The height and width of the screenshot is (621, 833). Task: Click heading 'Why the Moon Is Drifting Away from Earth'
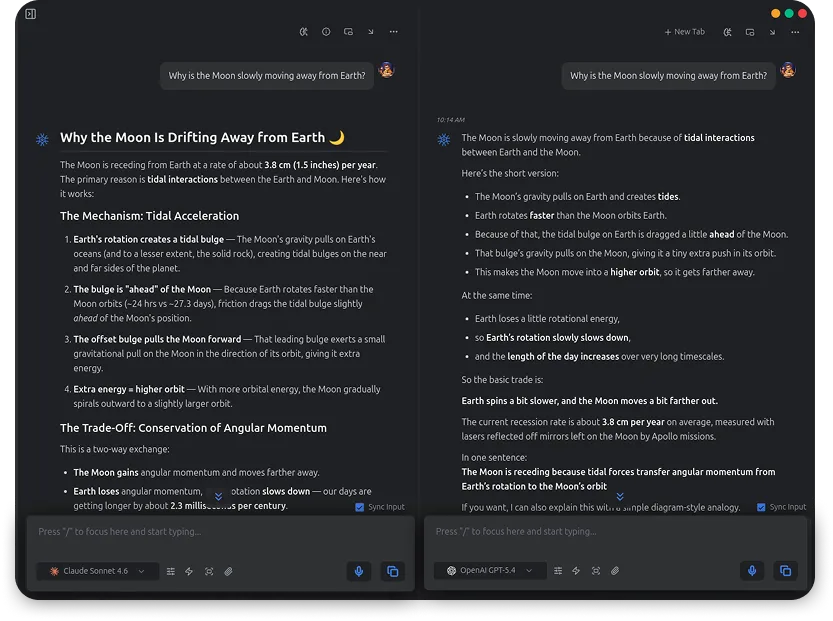click(202, 138)
